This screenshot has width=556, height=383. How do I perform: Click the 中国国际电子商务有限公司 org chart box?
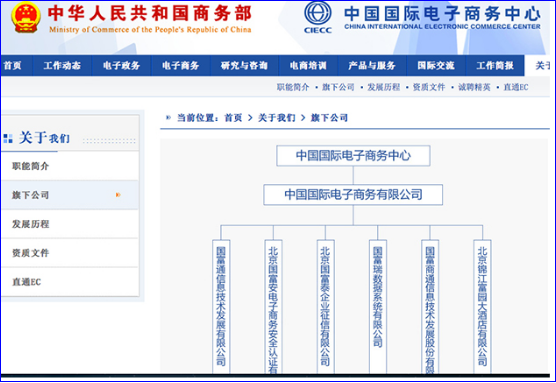point(353,195)
